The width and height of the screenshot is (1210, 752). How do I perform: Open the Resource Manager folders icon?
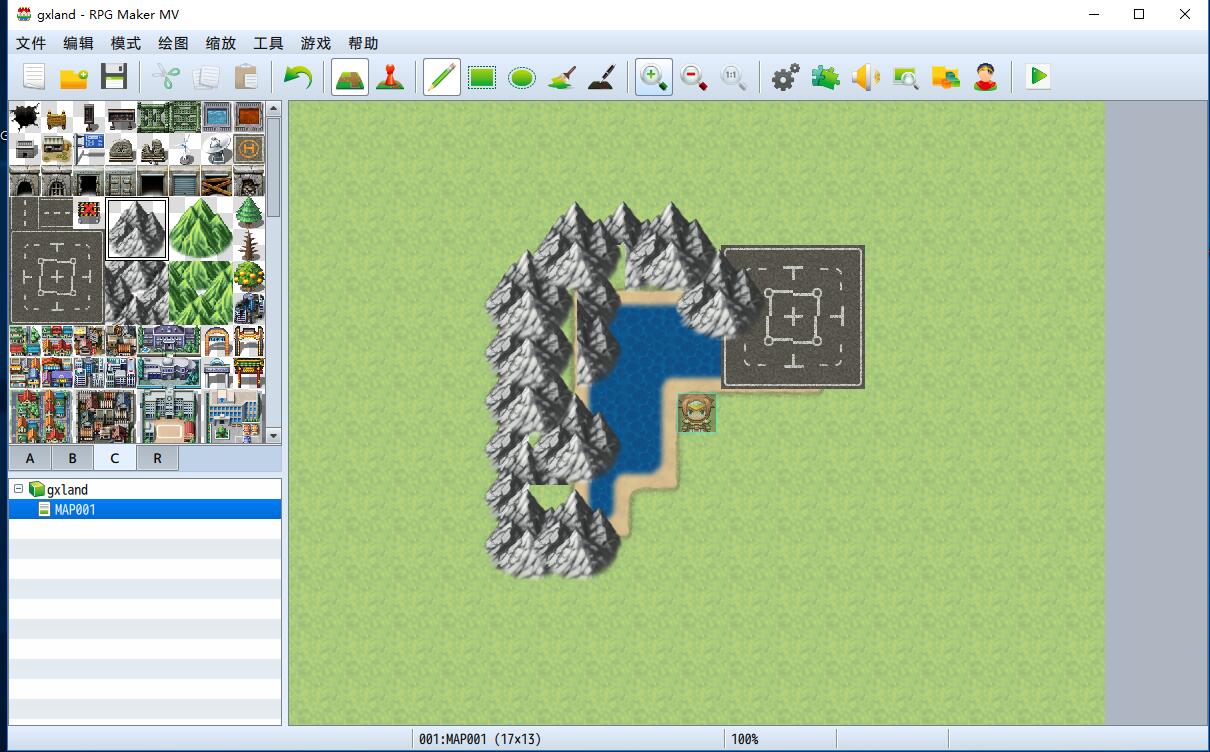(946, 77)
